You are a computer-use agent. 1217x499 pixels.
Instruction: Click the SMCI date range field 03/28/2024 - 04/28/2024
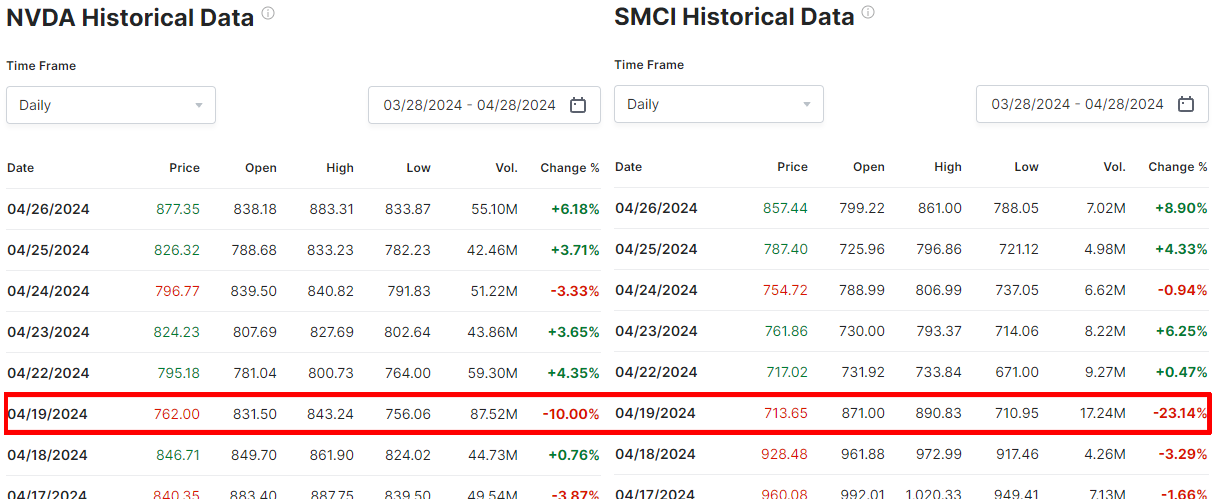(x=1092, y=104)
